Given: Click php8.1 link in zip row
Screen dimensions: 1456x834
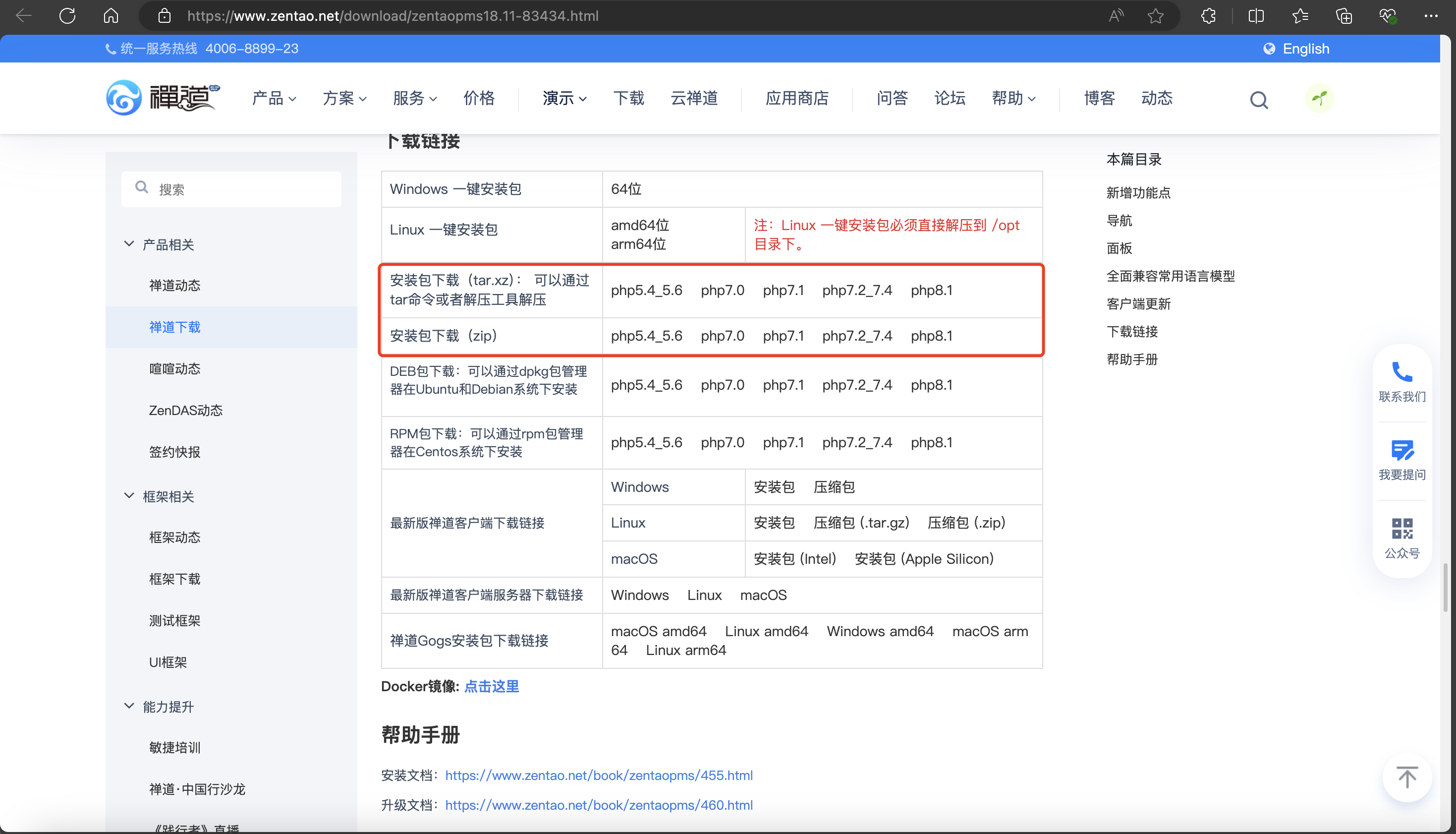Looking at the screenshot, I should tap(931, 336).
